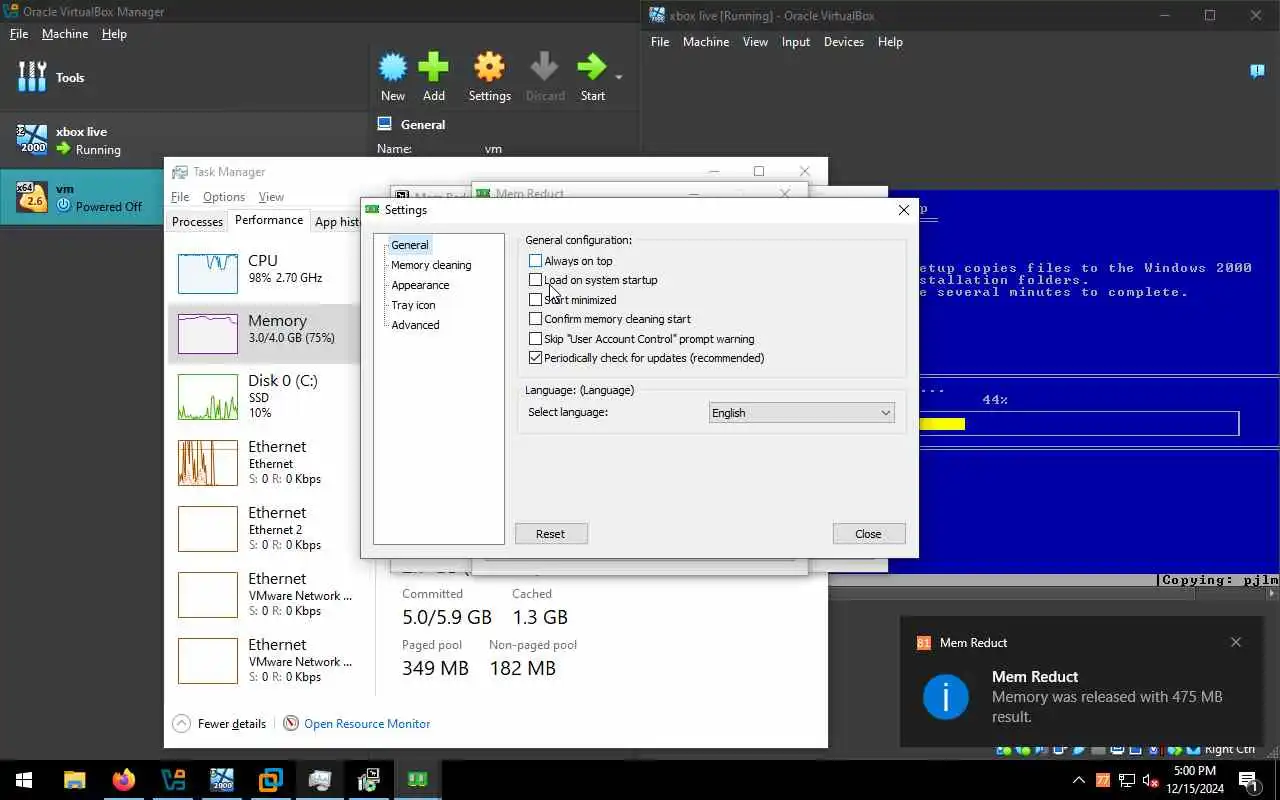Open the Devices menu in xbox live VM window
Viewport: 1280px width, 800px height.
pyautogui.click(x=844, y=42)
